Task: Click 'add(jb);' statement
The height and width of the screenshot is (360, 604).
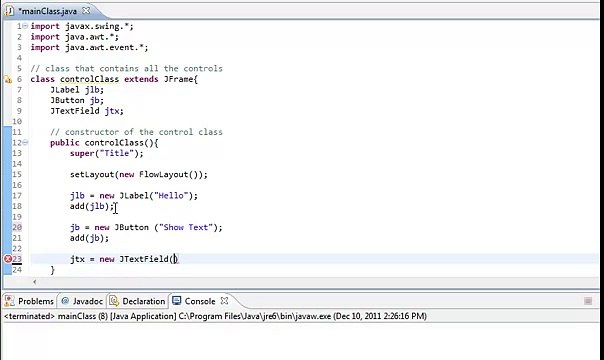Action: click(89, 238)
